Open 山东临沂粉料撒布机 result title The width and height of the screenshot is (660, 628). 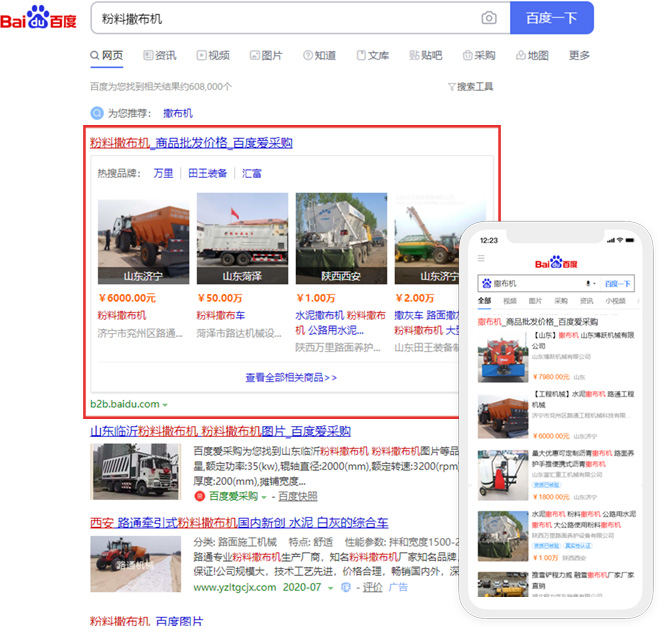point(220,431)
